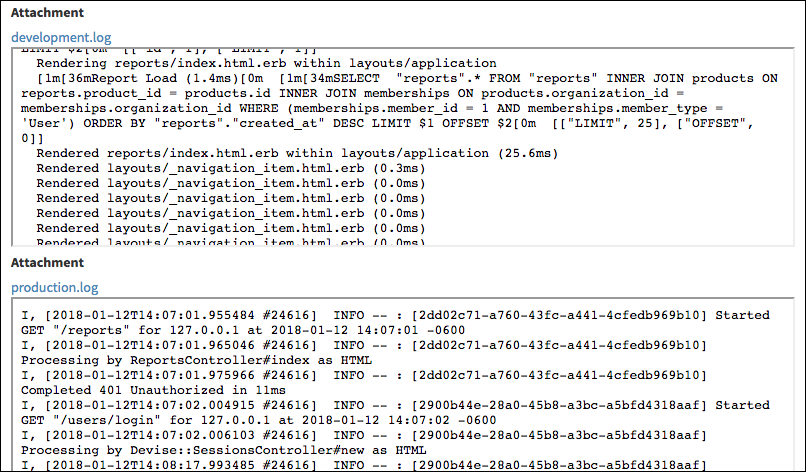Click the 'Report Load (1.4ms)' SQL line
The image size is (806, 472).
(x=407, y=78)
